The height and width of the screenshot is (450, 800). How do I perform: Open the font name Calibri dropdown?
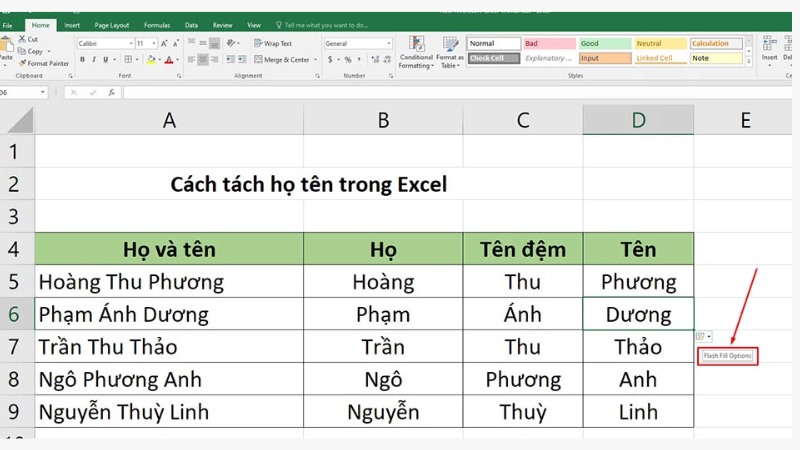coord(131,43)
